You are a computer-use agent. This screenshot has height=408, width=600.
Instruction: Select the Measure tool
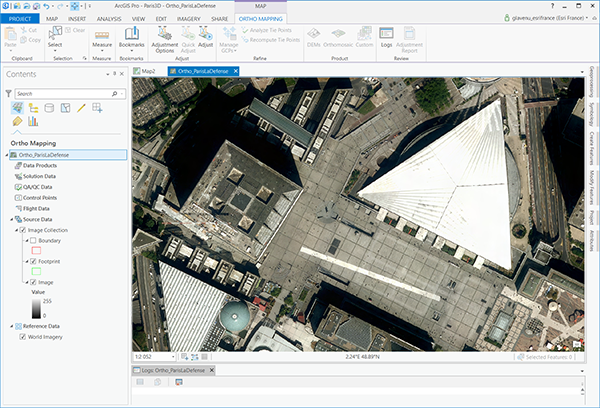pos(102,41)
